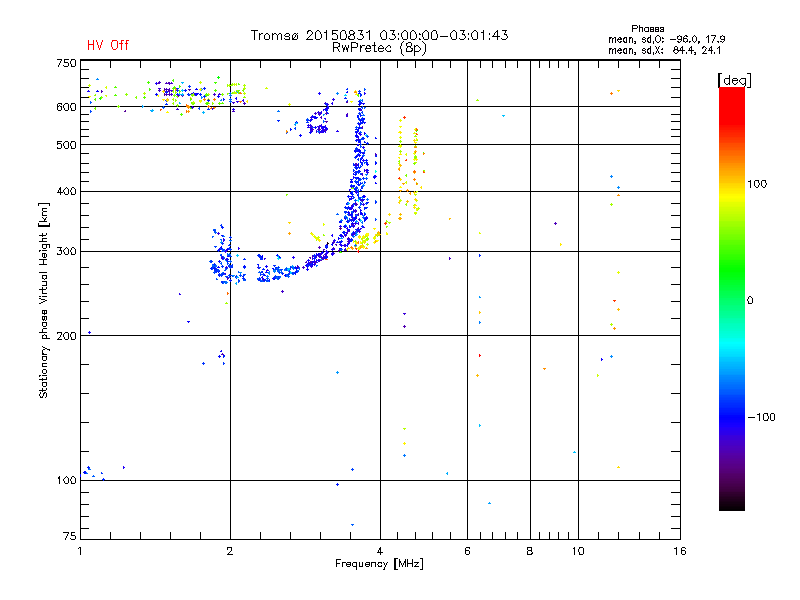Click the 200 y-axis label
Screen dimensions: 800x600
click(x=66, y=336)
